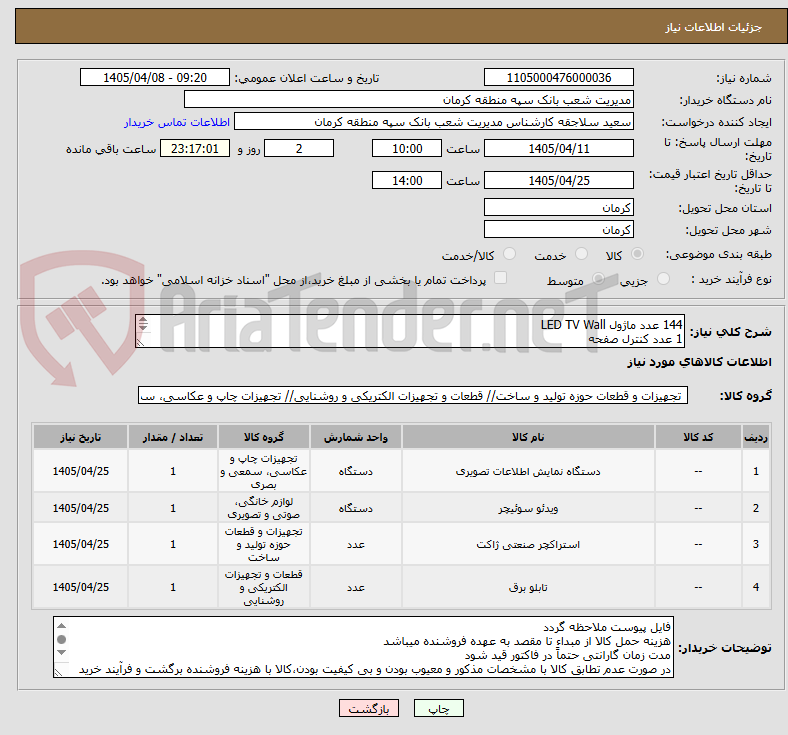The image size is (788, 735).
Task: Click group cell قطعات و تجهیزات الکتریکی و روشنایی
Action: click(263, 587)
